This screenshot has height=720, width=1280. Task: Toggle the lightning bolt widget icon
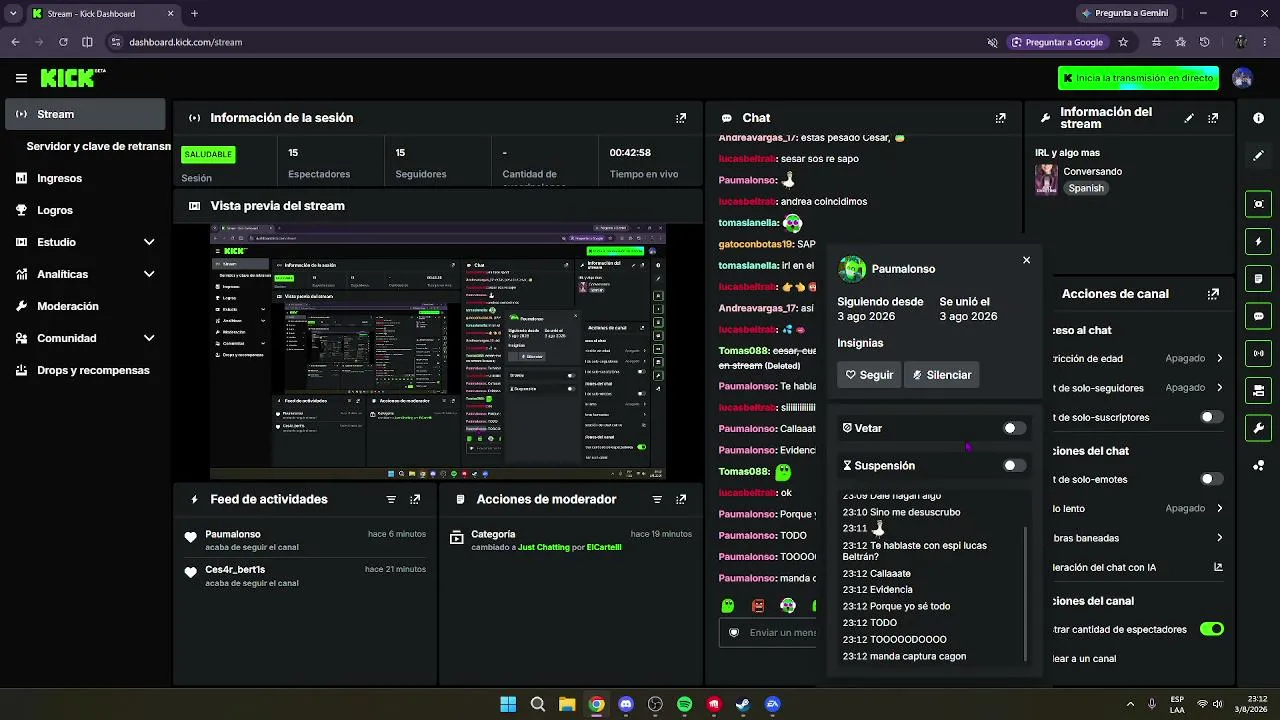click(1258, 241)
